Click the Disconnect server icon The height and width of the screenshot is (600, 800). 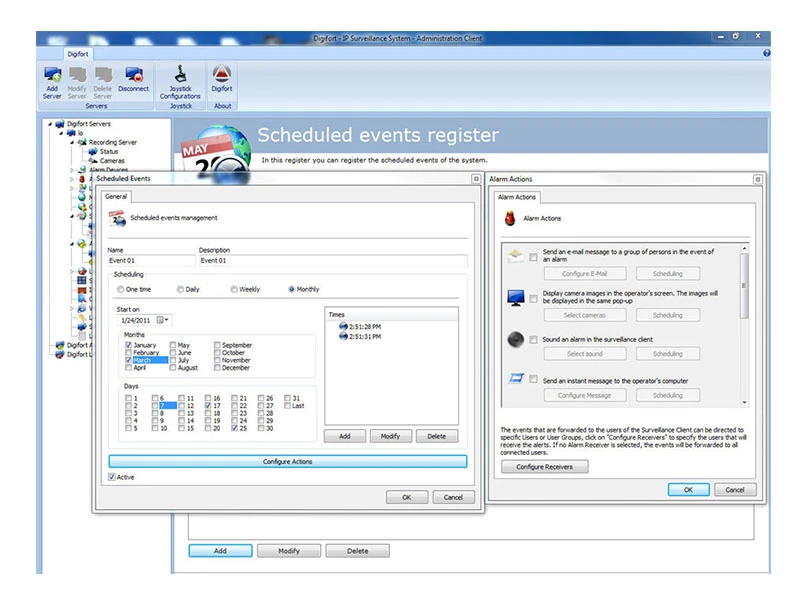pos(132,75)
